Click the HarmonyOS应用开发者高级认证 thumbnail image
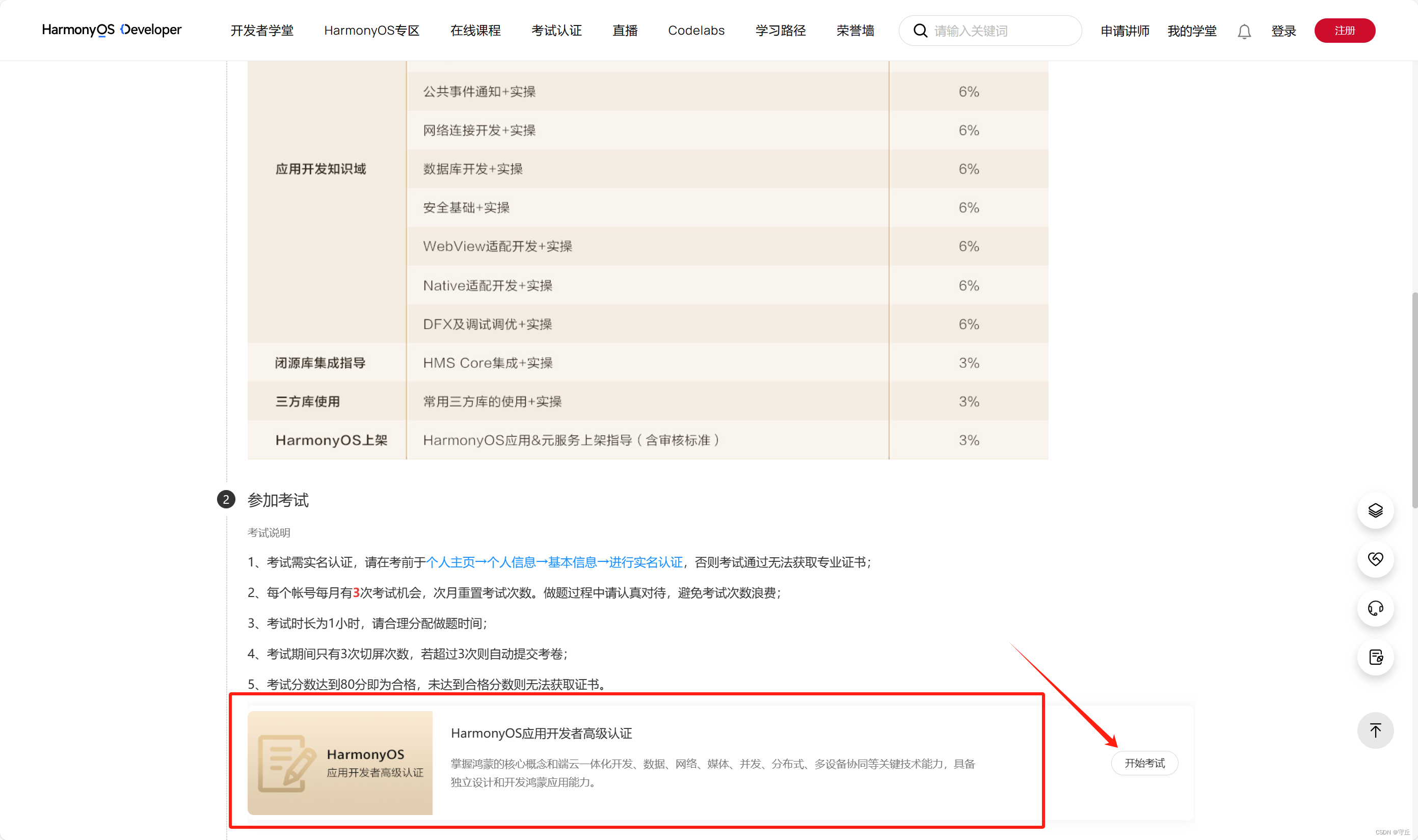Screen dimensions: 1418x840 click(340, 763)
